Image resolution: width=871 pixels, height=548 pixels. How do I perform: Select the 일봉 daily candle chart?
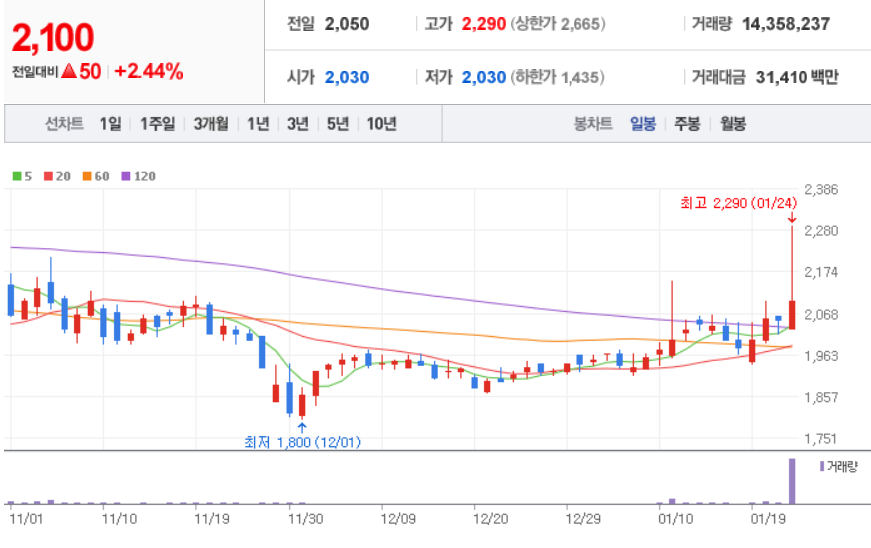[x=643, y=123]
